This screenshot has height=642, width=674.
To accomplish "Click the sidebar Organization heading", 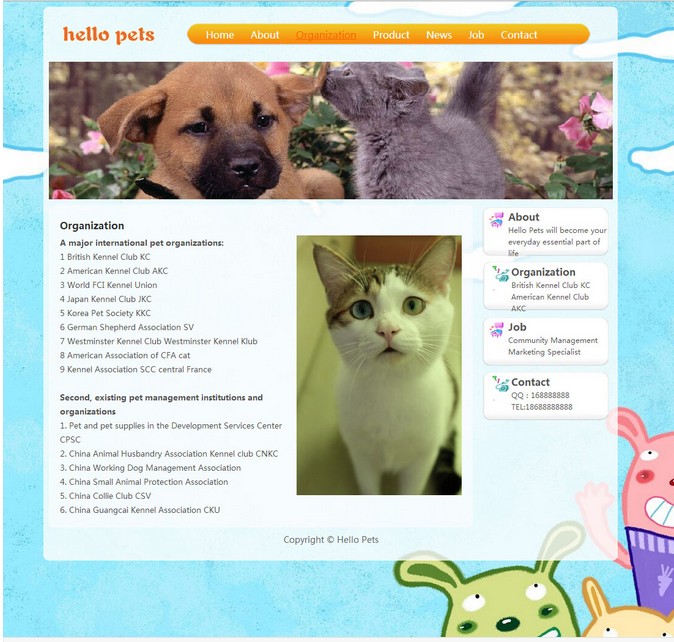I will [543, 272].
